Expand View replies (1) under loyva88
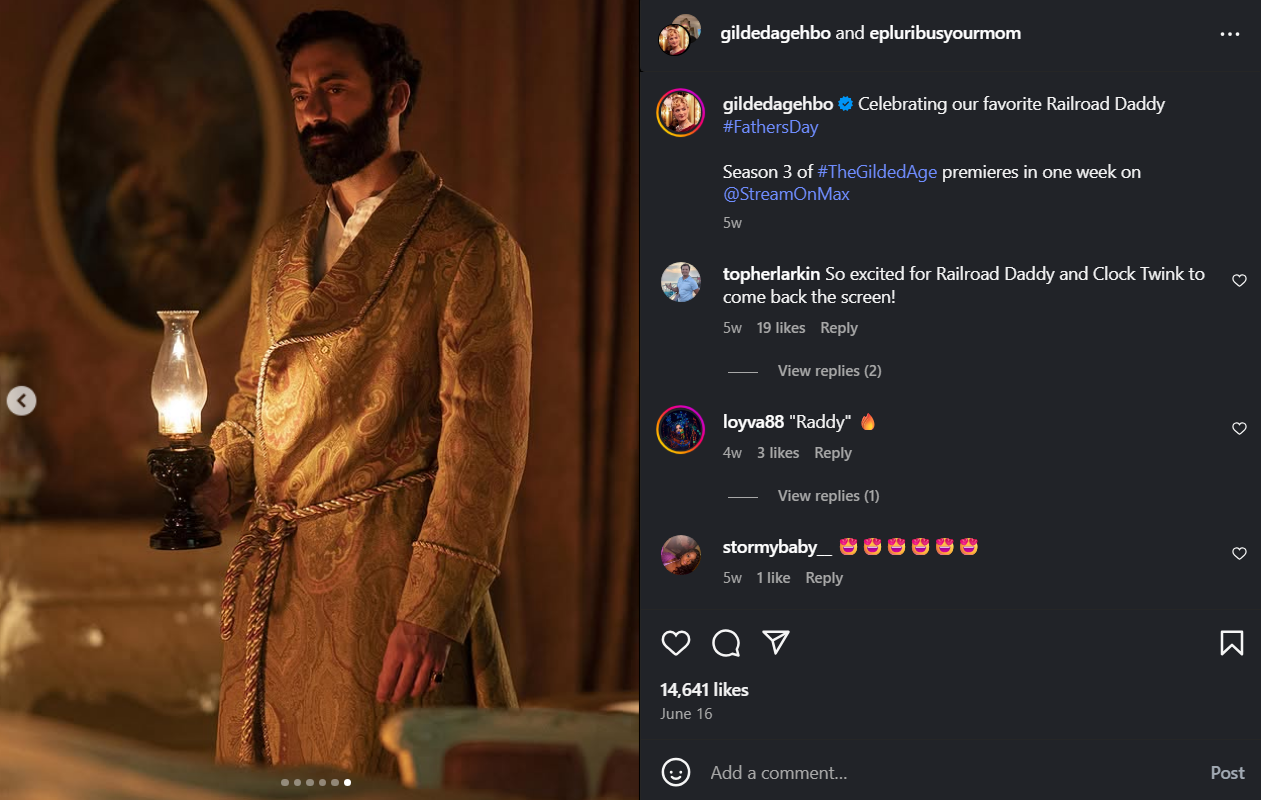 (x=828, y=496)
